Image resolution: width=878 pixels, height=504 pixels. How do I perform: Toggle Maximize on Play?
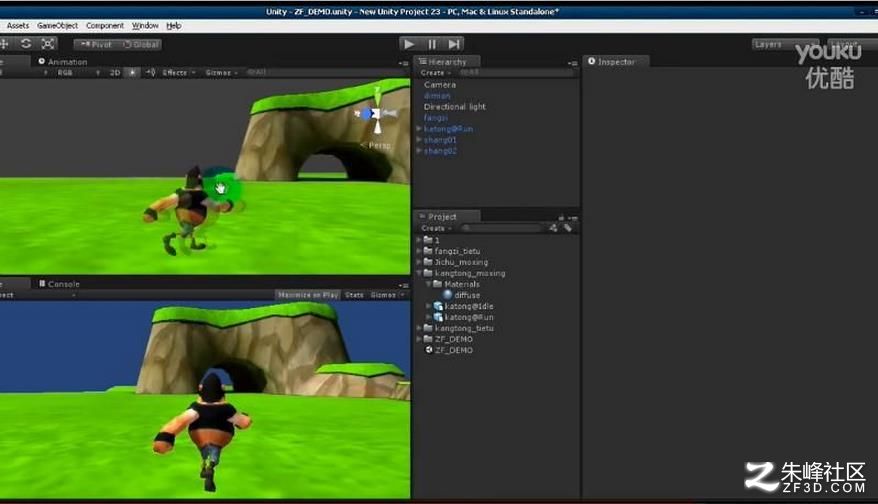pos(308,295)
